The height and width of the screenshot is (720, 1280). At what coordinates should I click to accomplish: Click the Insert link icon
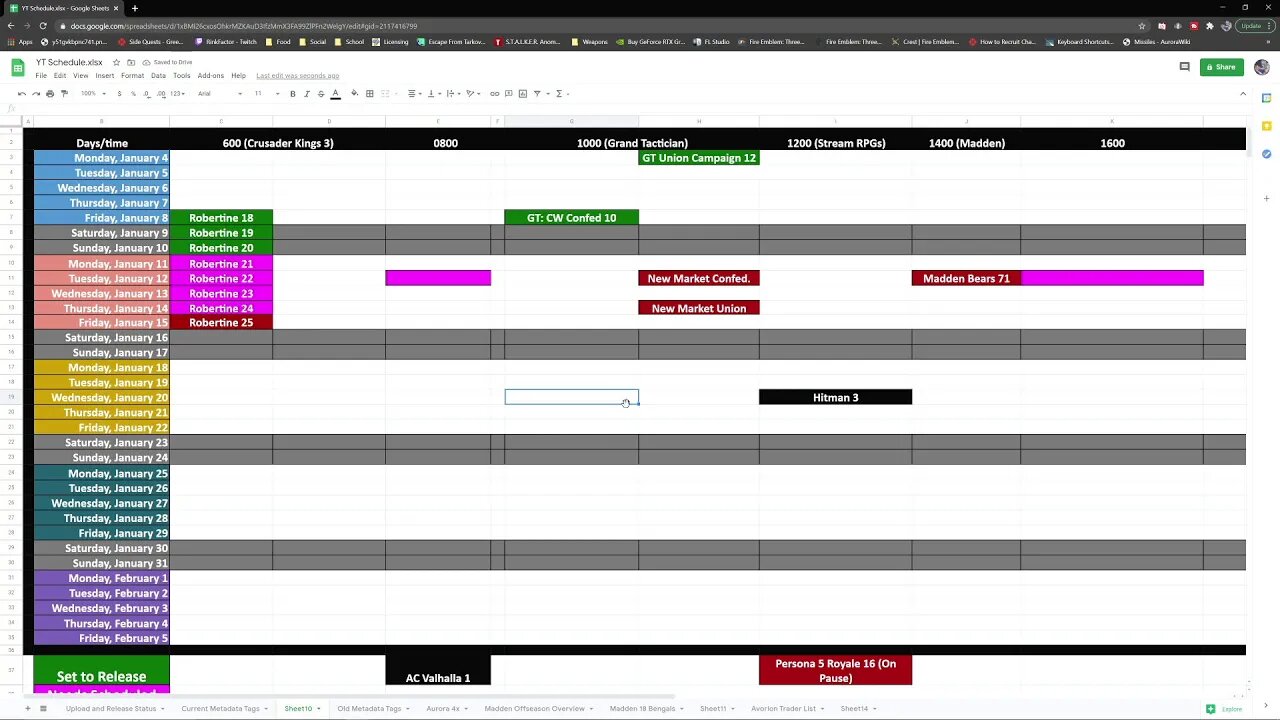tap(494, 94)
